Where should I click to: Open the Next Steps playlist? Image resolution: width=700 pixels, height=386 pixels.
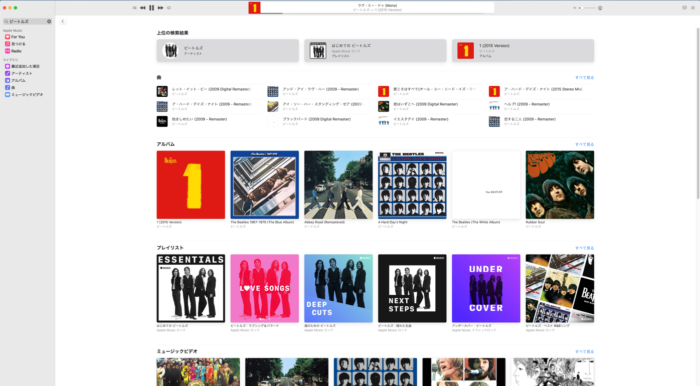(x=412, y=288)
